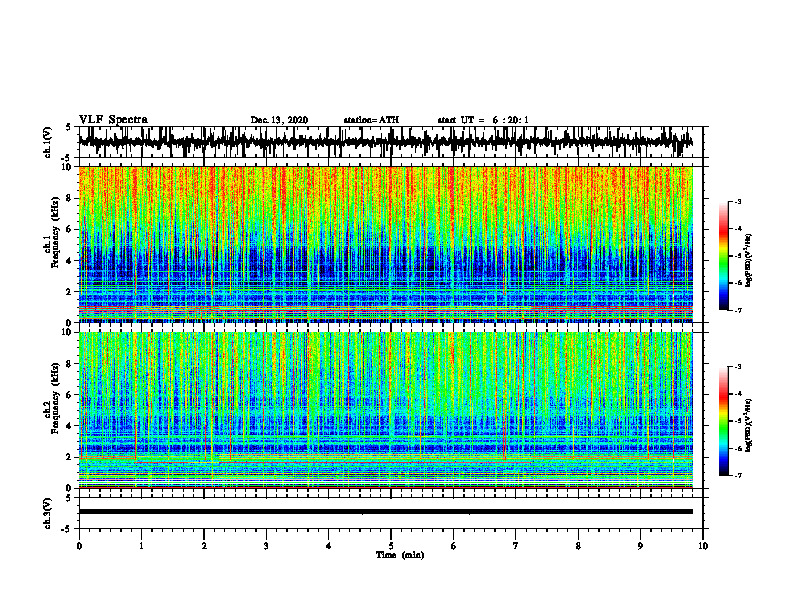Click the 6 kHz tick of the ch.1 spectrogram
Image resolution: width=792 pixels, height=612 pixels.
[69, 230]
